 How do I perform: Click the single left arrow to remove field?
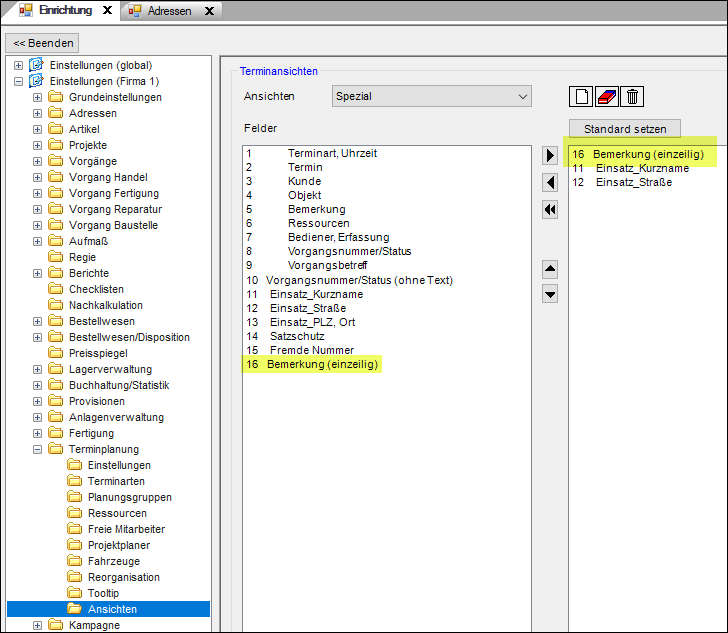point(550,182)
